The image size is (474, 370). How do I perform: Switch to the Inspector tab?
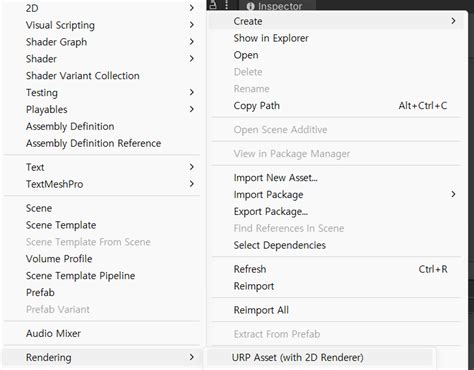click(274, 6)
